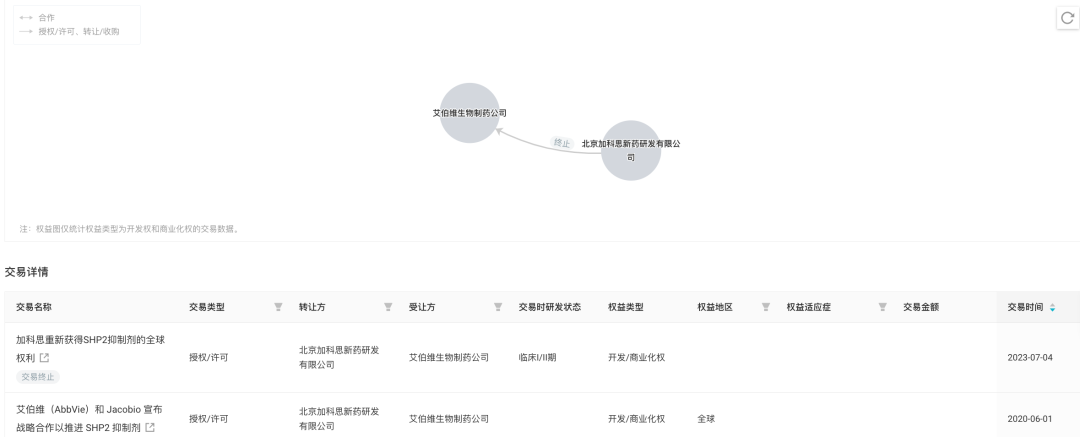The image size is (1080, 437).
Task: Click 交易时研发状态 column header
Action: [x=550, y=307]
